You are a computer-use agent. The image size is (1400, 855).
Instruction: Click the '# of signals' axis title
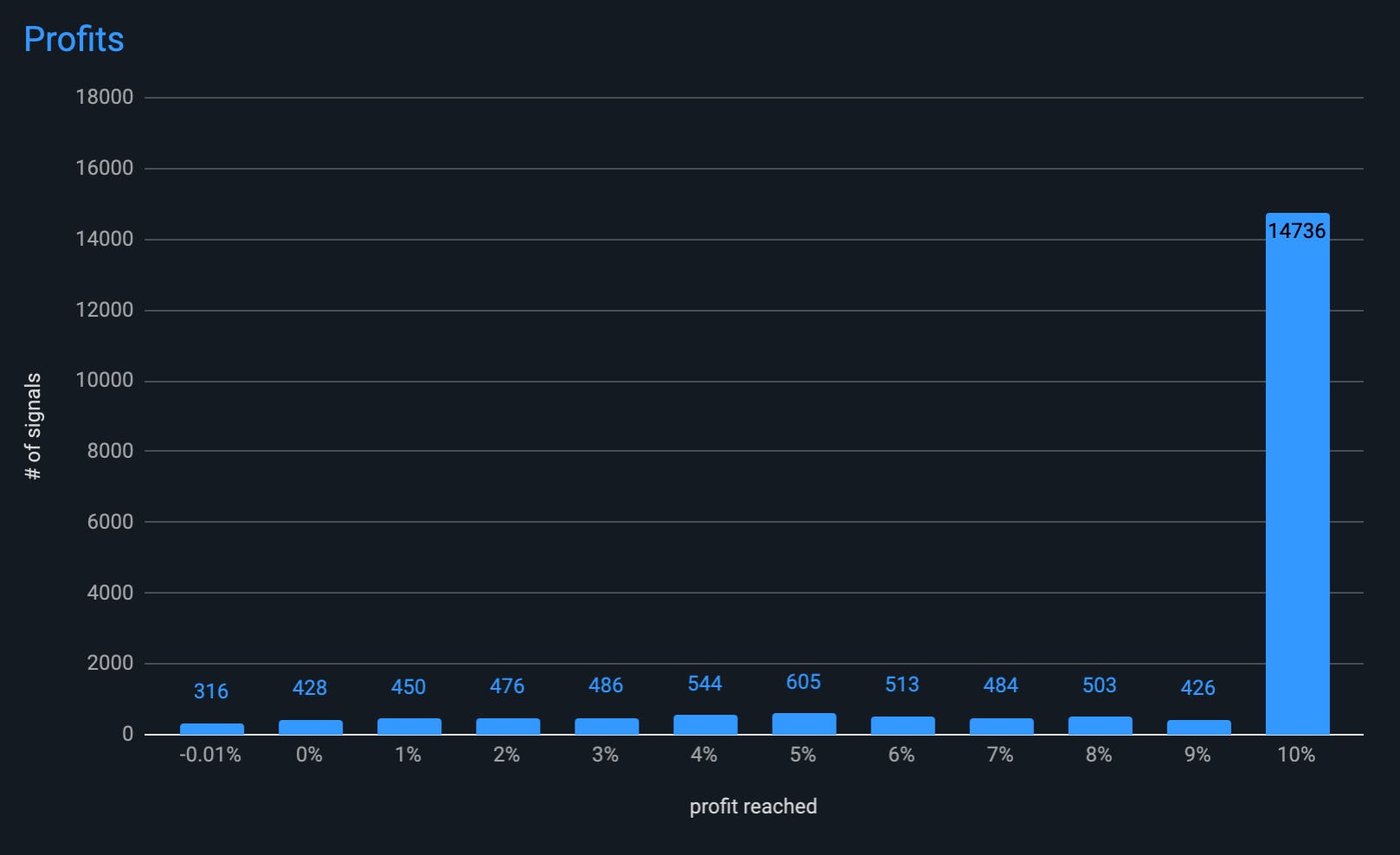tap(33, 426)
